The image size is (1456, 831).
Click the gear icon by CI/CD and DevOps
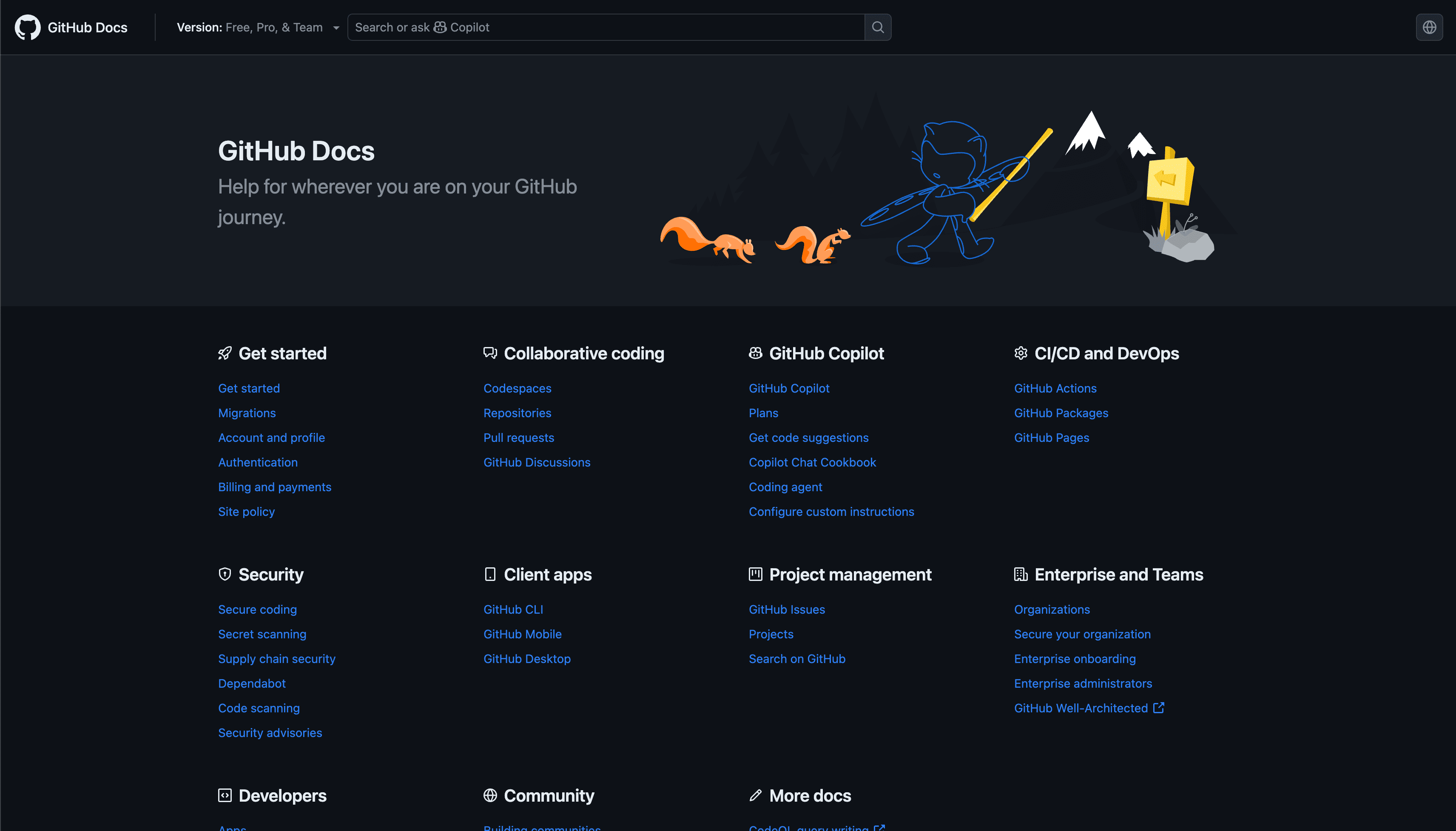pyautogui.click(x=1021, y=353)
